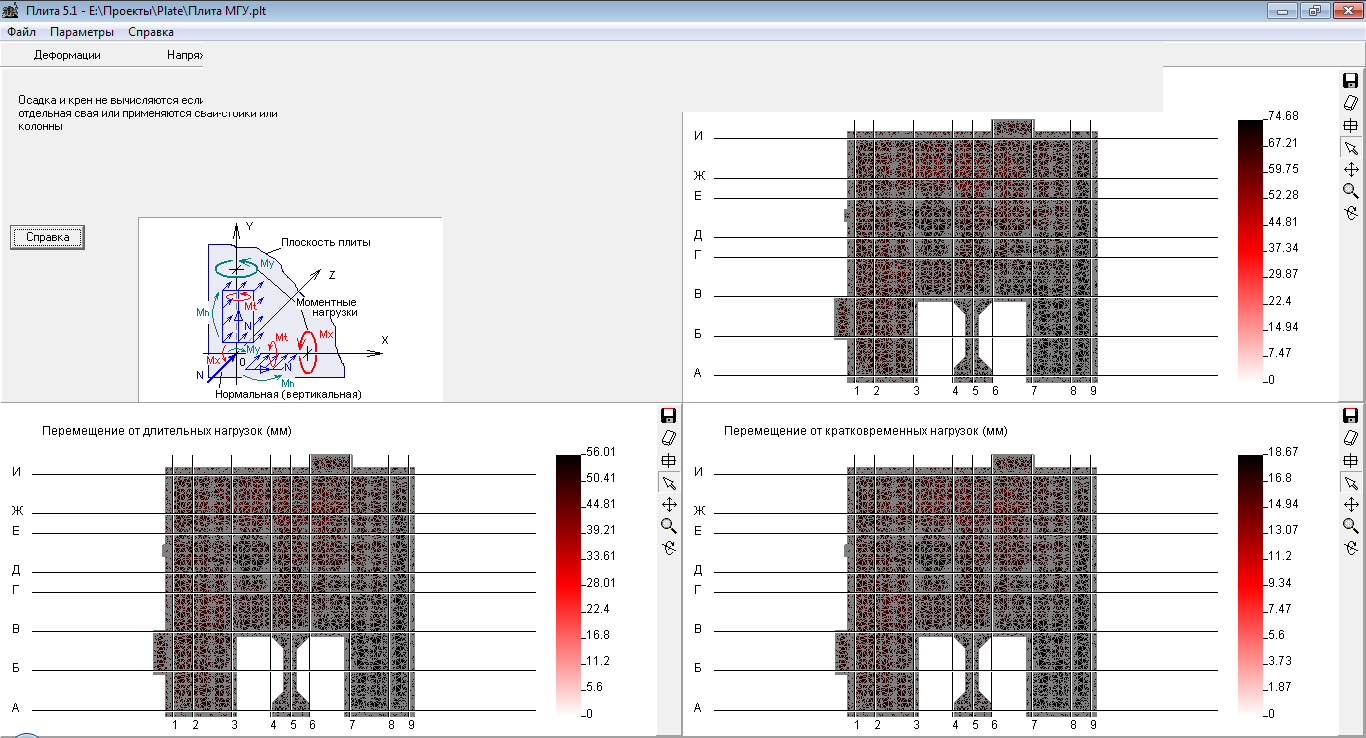The width and height of the screenshot is (1366, 738).
Task: Click legend maximum value 18.67
Action: pos(1282,452)
